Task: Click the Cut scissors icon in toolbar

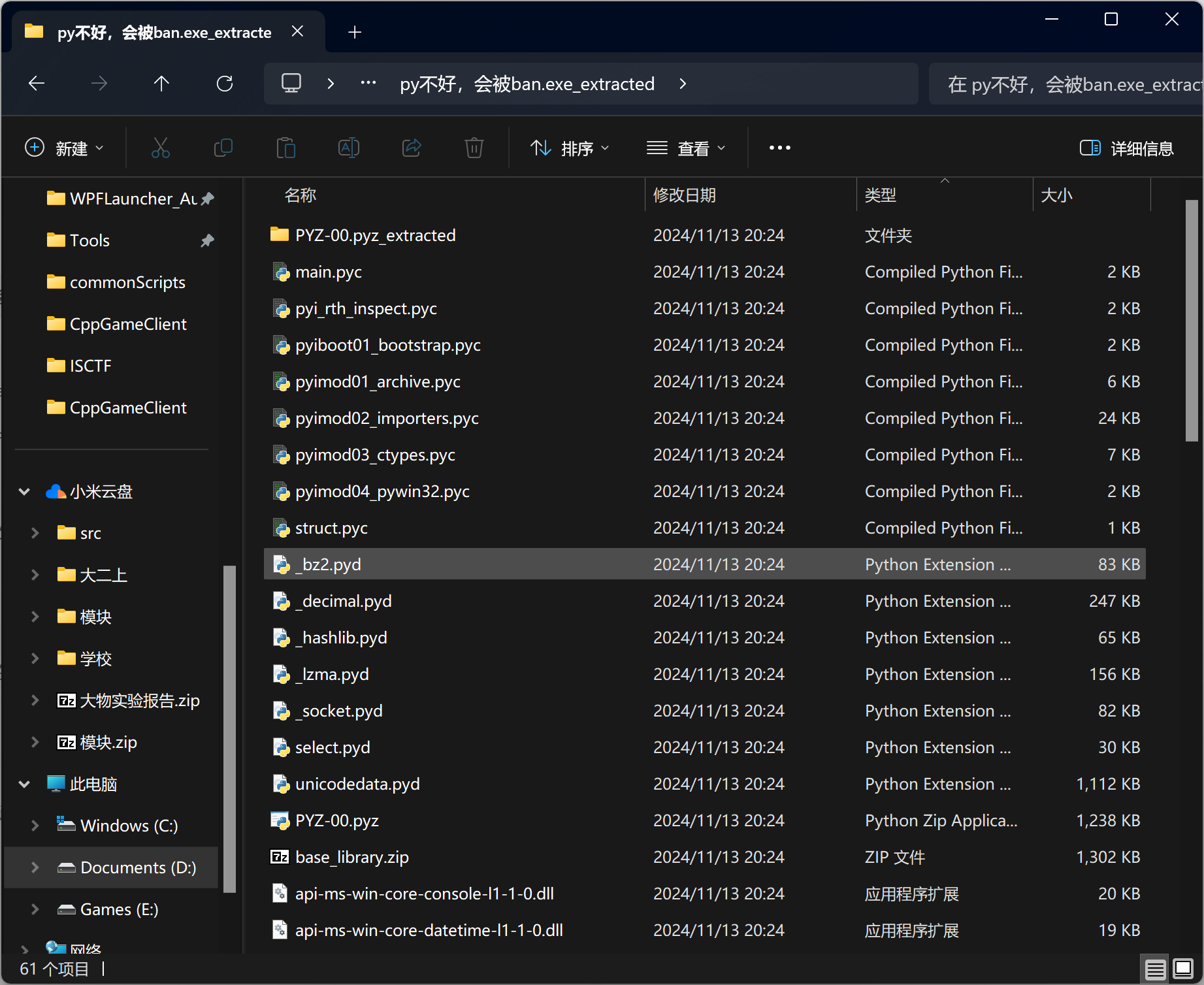Action: click(160, 148)
